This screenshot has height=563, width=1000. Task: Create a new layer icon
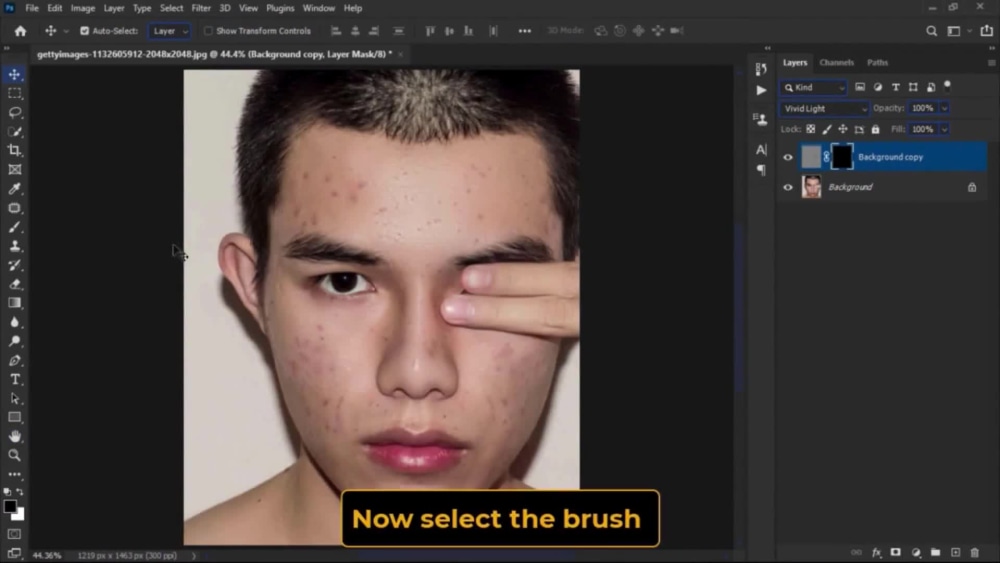pyautogui.click(x=955, y=552)
